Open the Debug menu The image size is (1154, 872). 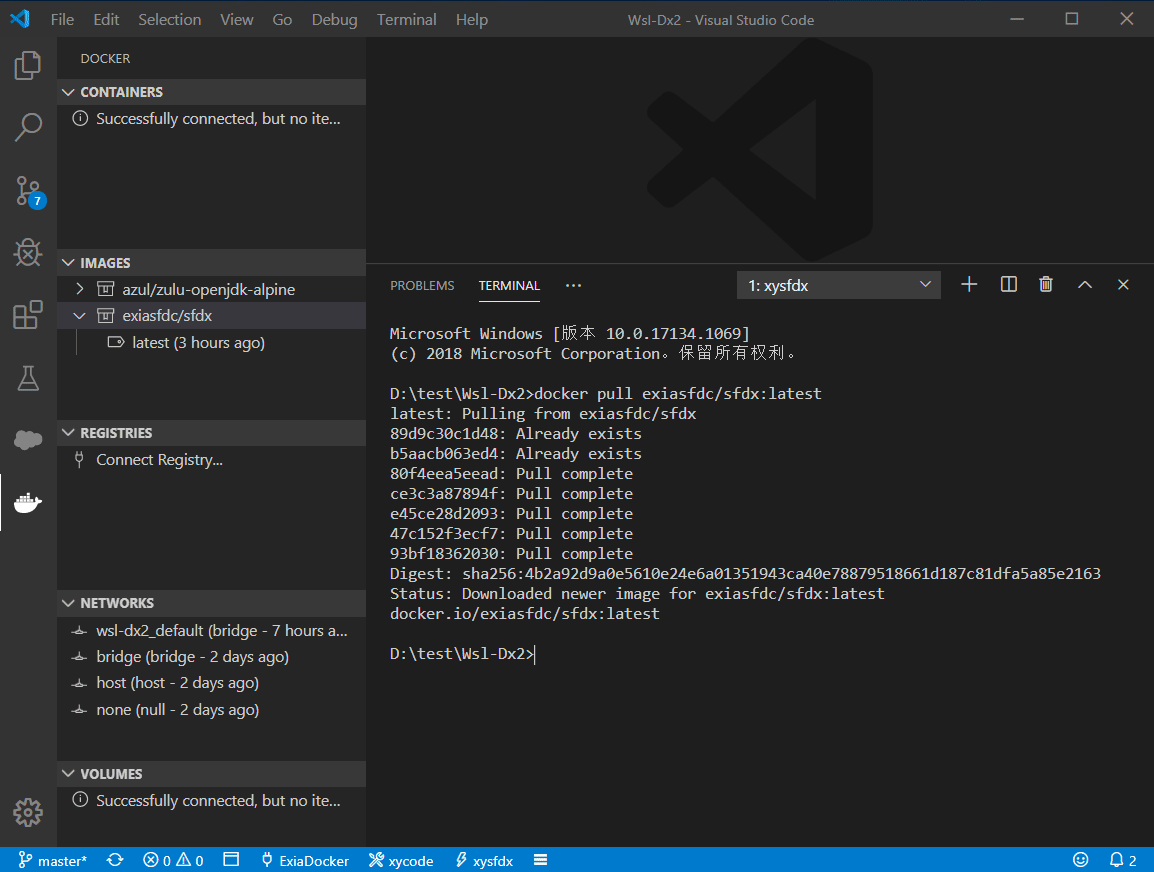tap(334, 19)
